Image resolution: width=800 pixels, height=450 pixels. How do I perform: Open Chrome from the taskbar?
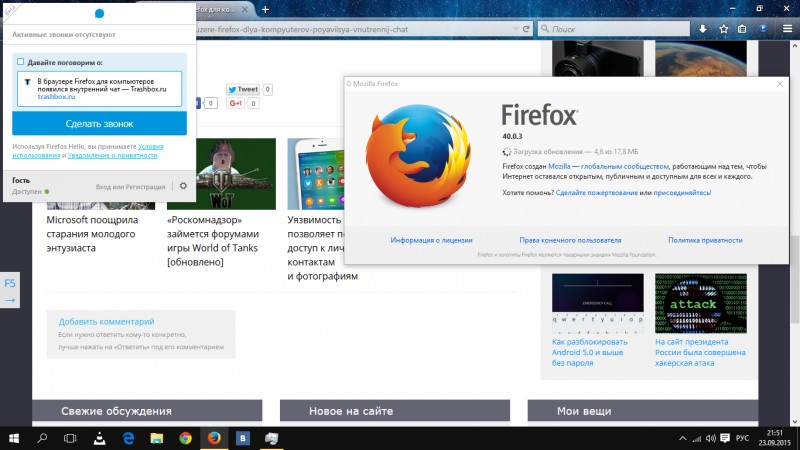click(185, 437)
